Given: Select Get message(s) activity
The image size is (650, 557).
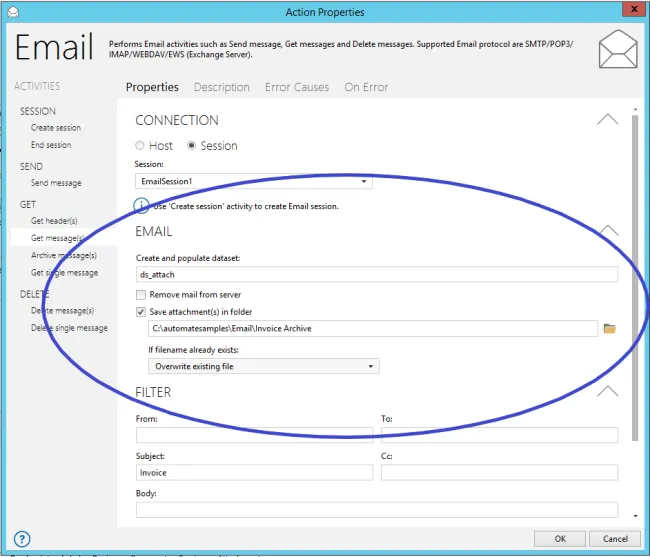Looking at the screenshot, I should pyautogui.click(x=58, y=238).
